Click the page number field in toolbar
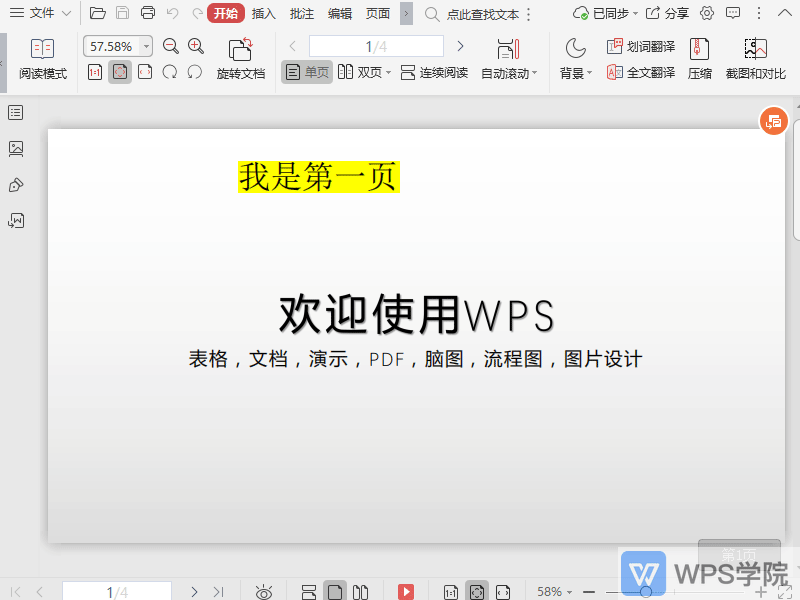Screen dimensions: 800x600 pos(376,46)
